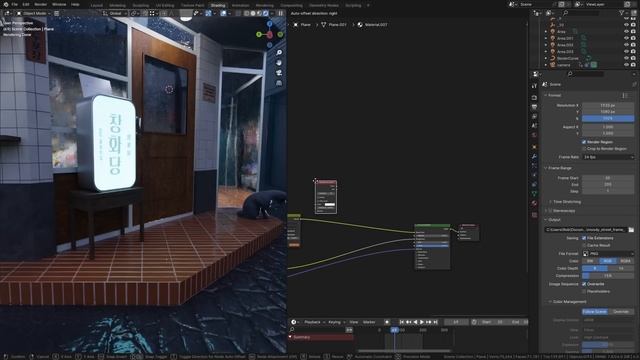Click the Frame Start value field
The width and height of the screenshot is (640, 360).
click(x=608, y=178)
